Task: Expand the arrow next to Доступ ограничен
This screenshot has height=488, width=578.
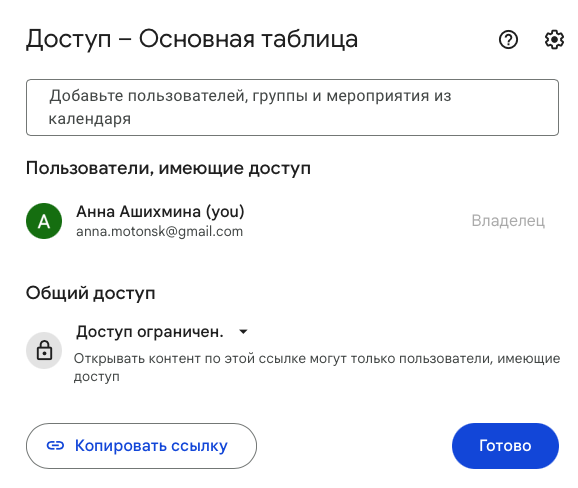Action: [x=243, y=332]
